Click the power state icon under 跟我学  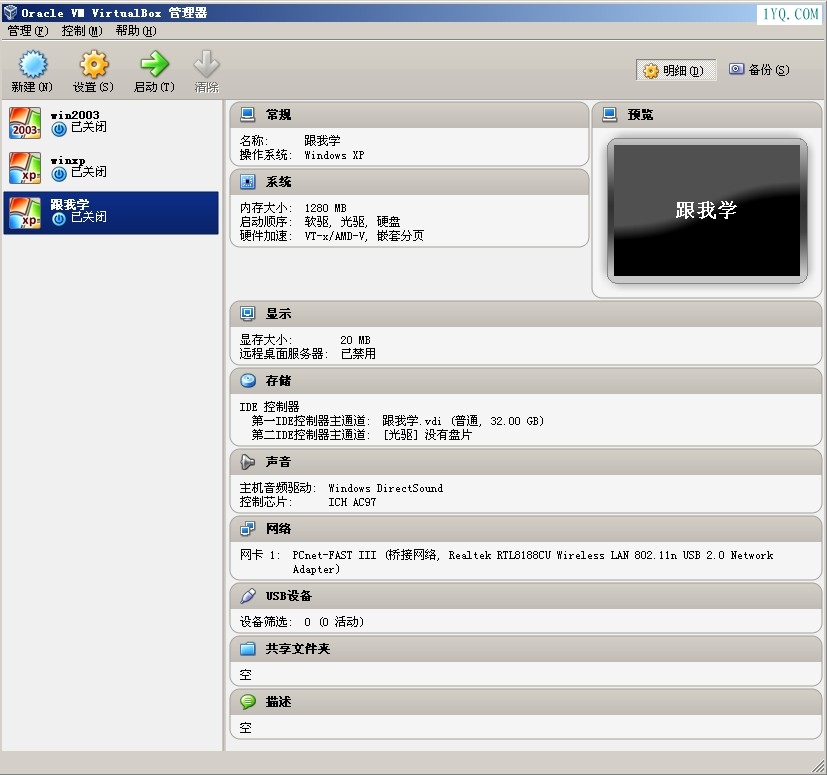(59, 218)
